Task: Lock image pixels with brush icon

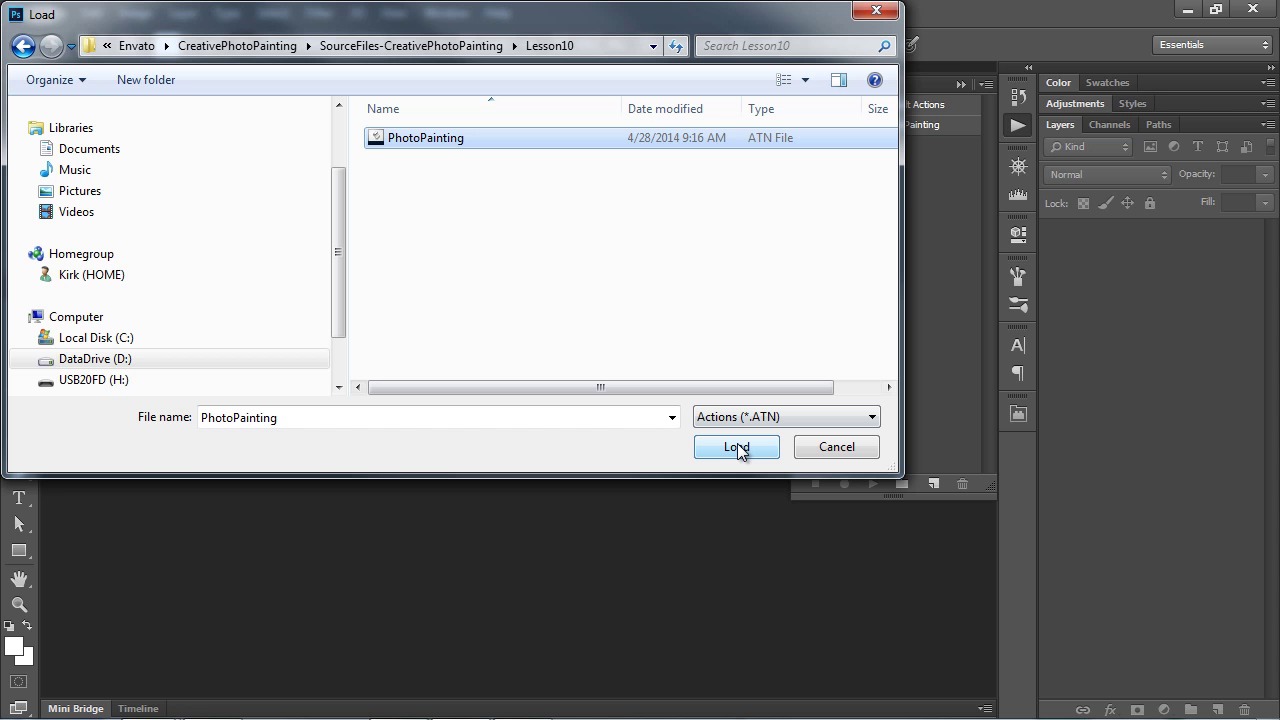Action: tap(1105, 203)
